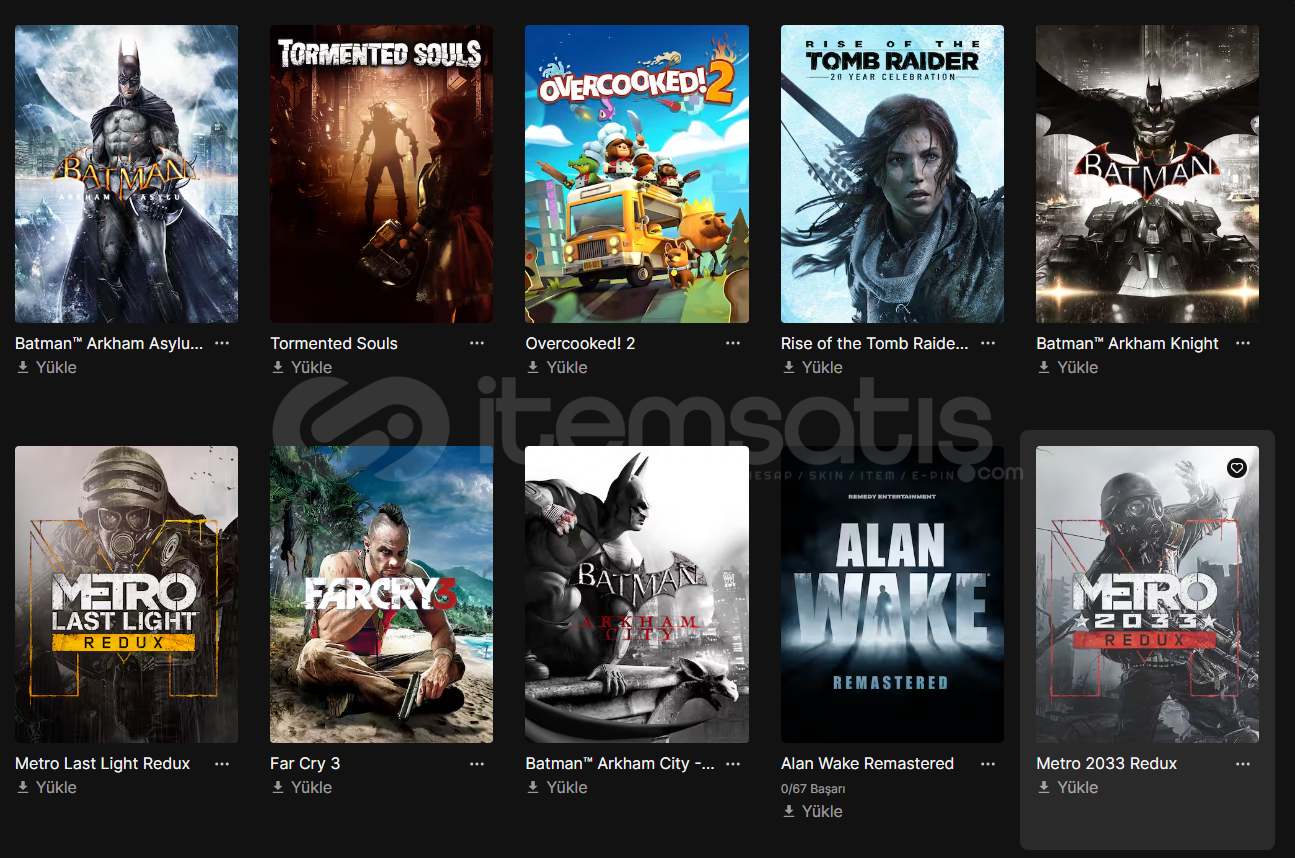The width and height of the screenshot is (1295, 858).
Task: Select the Far Cry 3 cover thumbnail
Action: coord(381,594)
